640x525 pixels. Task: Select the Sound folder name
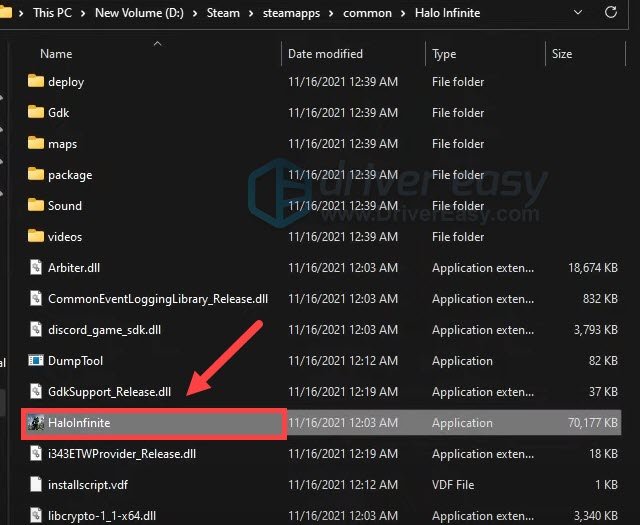coord(65,206)
